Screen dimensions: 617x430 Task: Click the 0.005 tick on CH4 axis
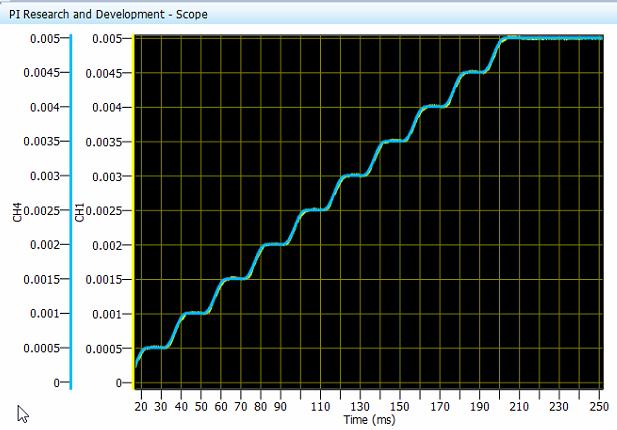coord(44,39)
